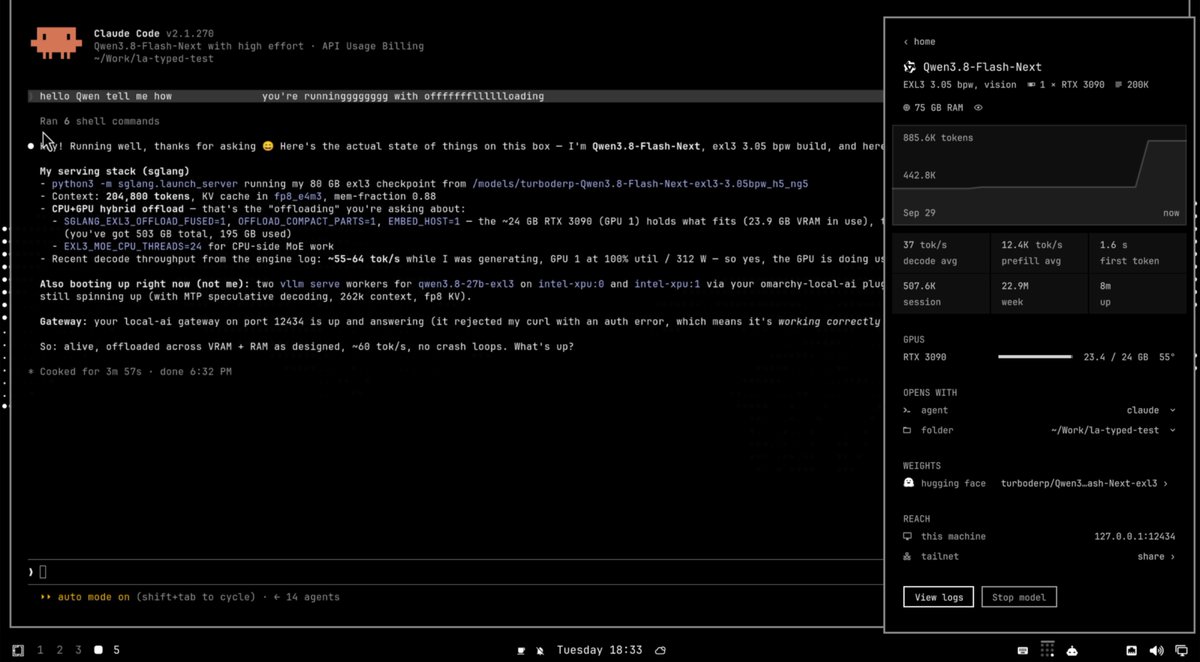Go back using the home chevron link
Screen dimensions: 1200x662
[x=919, y=42]
